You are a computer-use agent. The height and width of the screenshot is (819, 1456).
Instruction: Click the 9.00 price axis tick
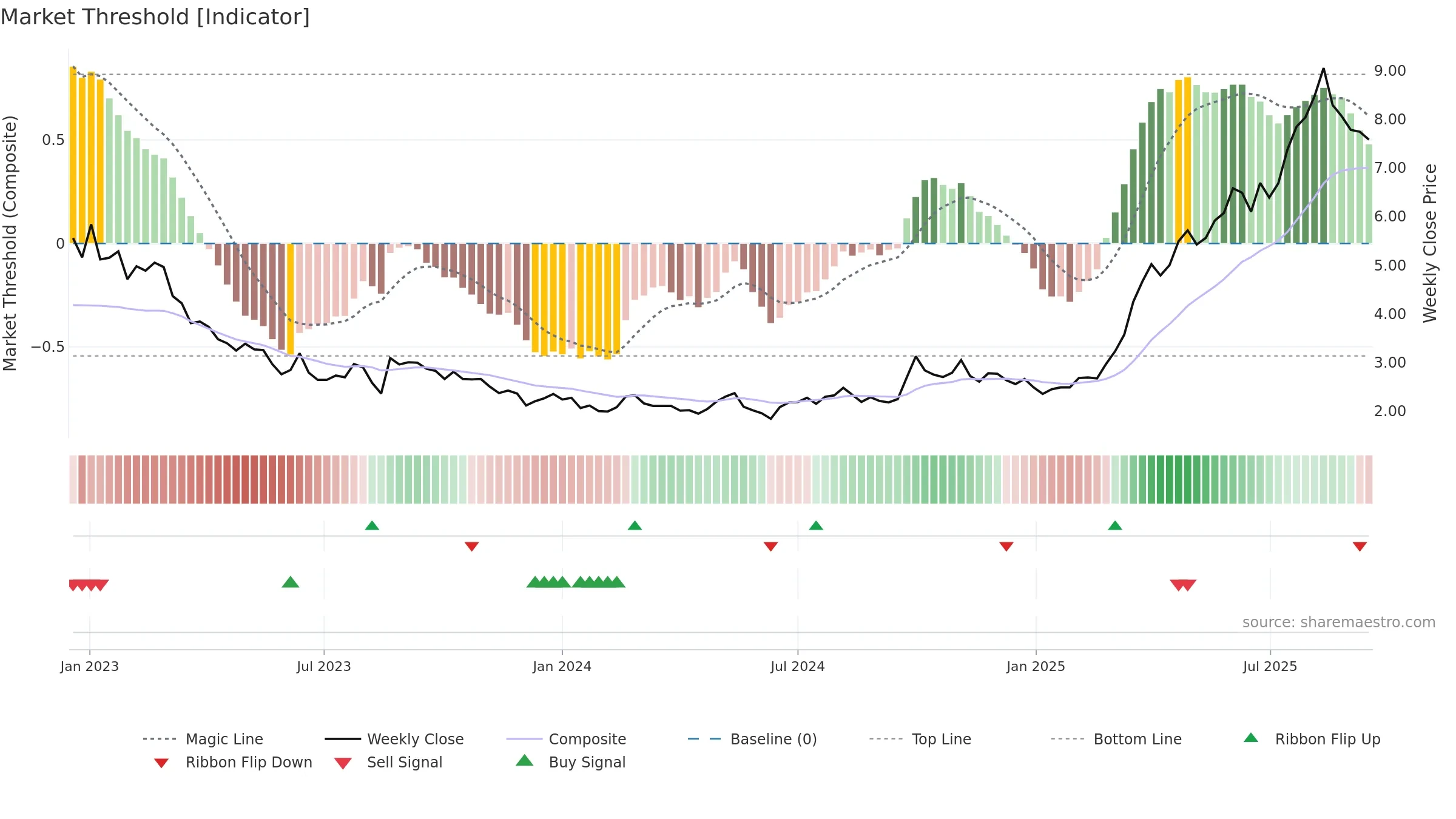[1390, 71]
